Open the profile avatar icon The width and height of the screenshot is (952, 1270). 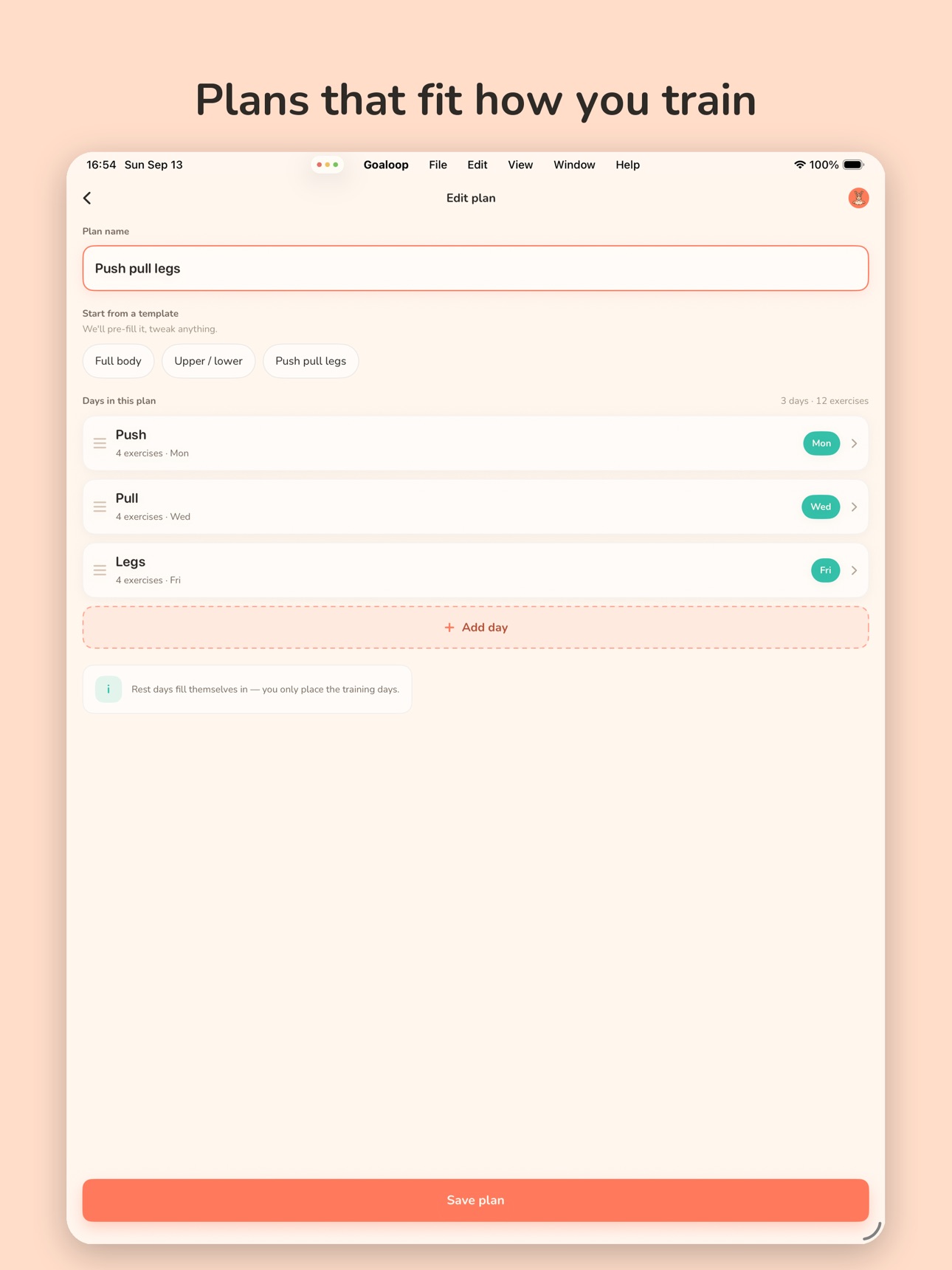click(858, 198)
